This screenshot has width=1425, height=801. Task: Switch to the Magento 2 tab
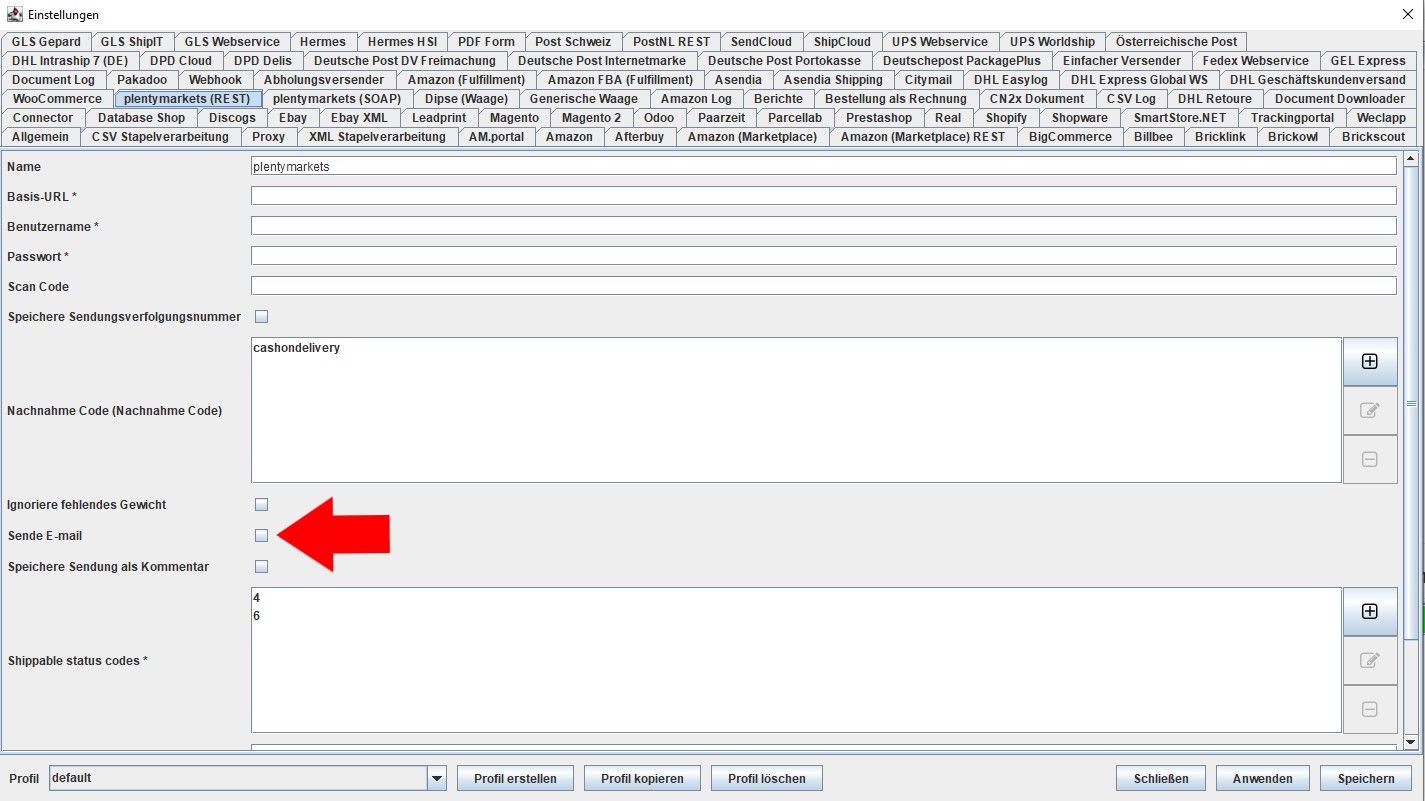(x=591, y=118)
